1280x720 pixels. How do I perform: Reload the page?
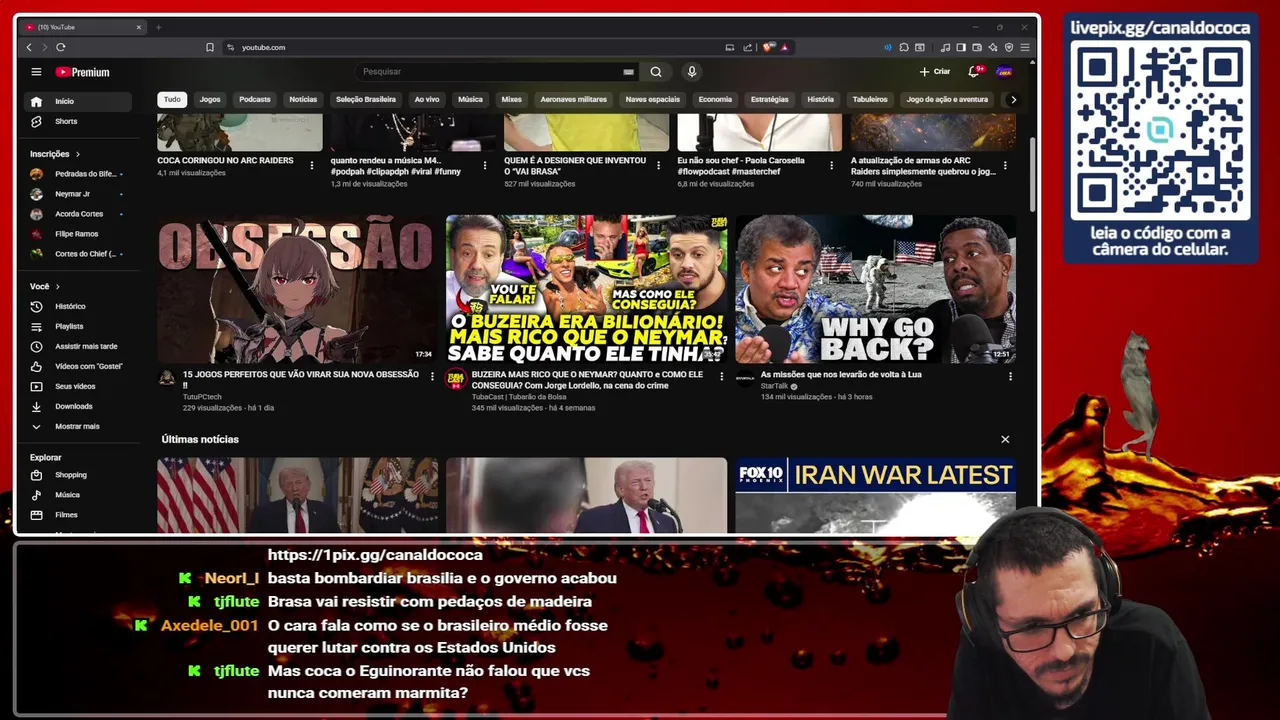click(61, 47)
